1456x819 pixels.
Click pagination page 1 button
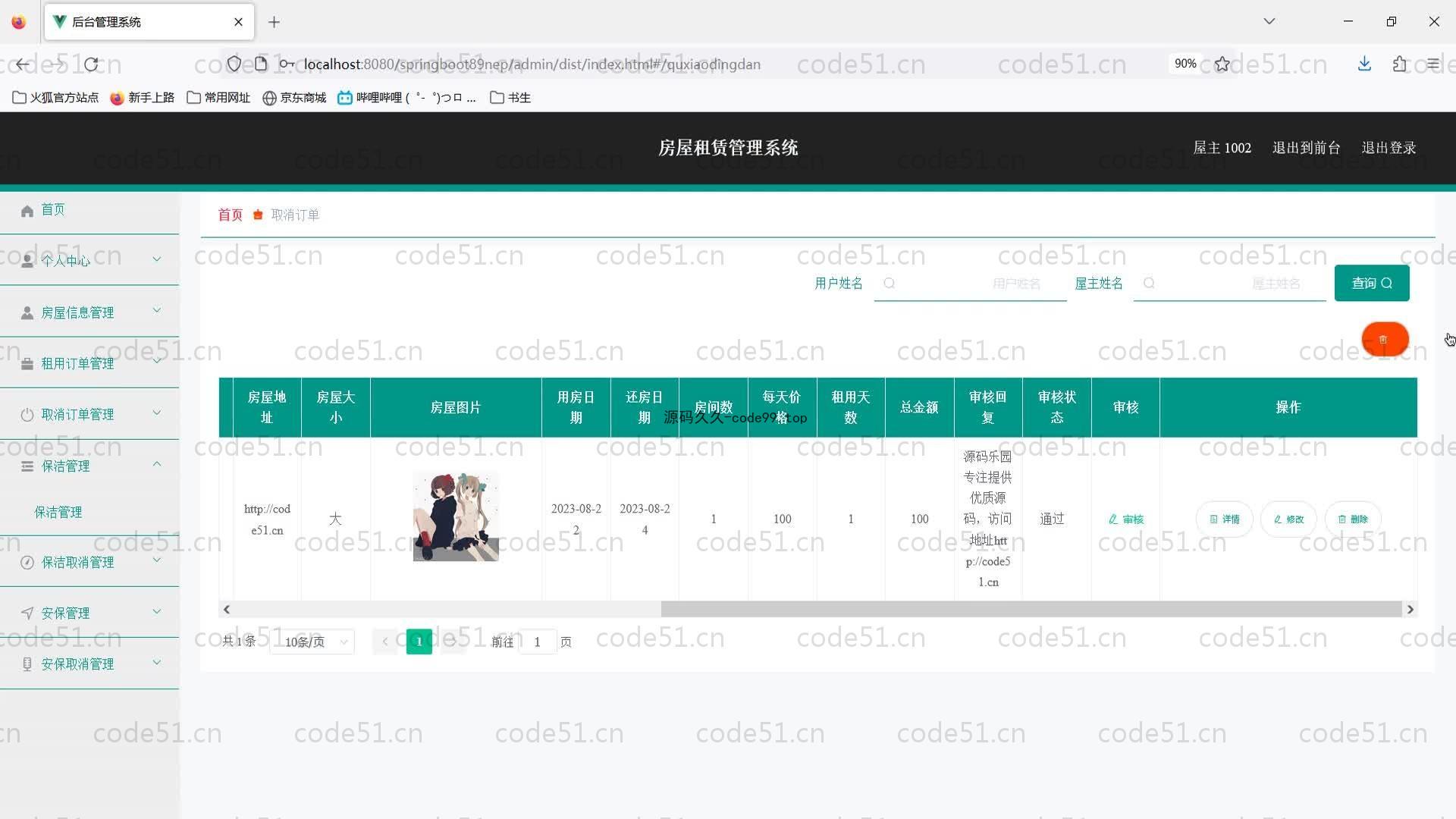pyautogui.click(x=419, y=642)
